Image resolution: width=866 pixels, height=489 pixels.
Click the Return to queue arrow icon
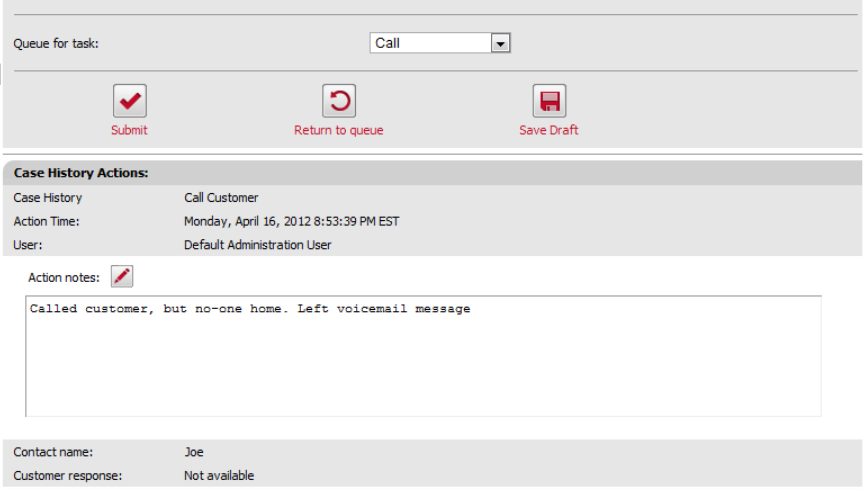(339, 101)
